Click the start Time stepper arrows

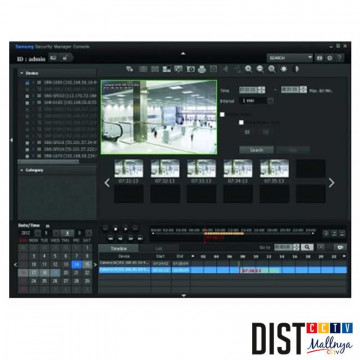(262, 90)
